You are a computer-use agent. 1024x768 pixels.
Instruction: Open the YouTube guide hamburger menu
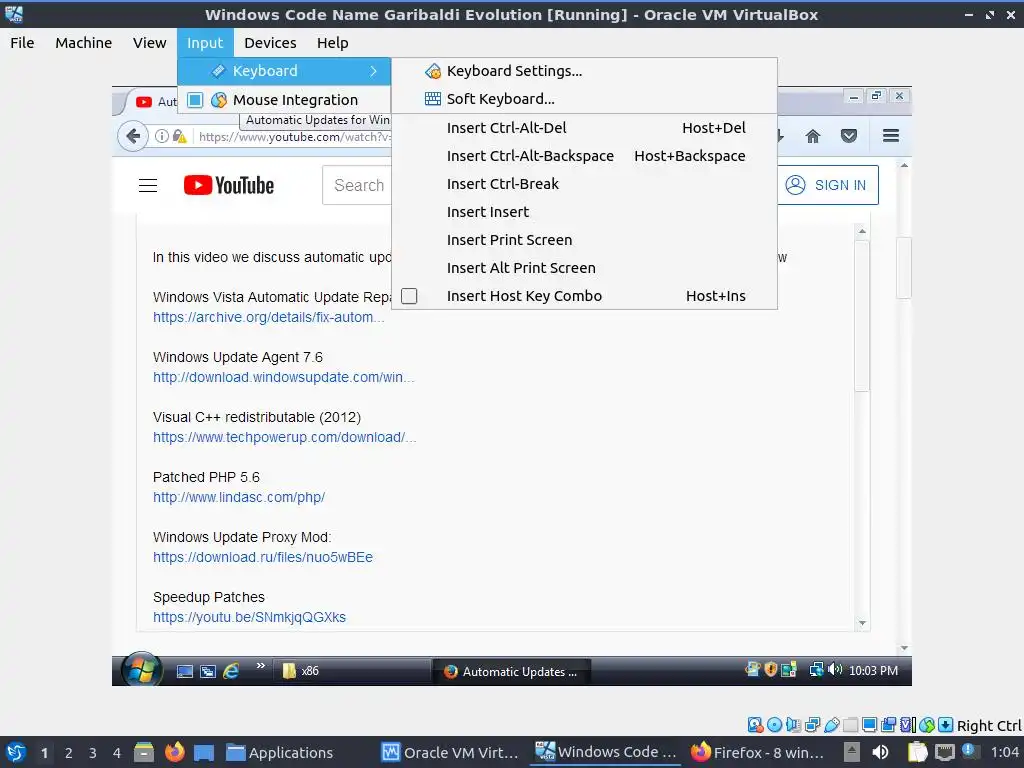[x=148, y=185]
